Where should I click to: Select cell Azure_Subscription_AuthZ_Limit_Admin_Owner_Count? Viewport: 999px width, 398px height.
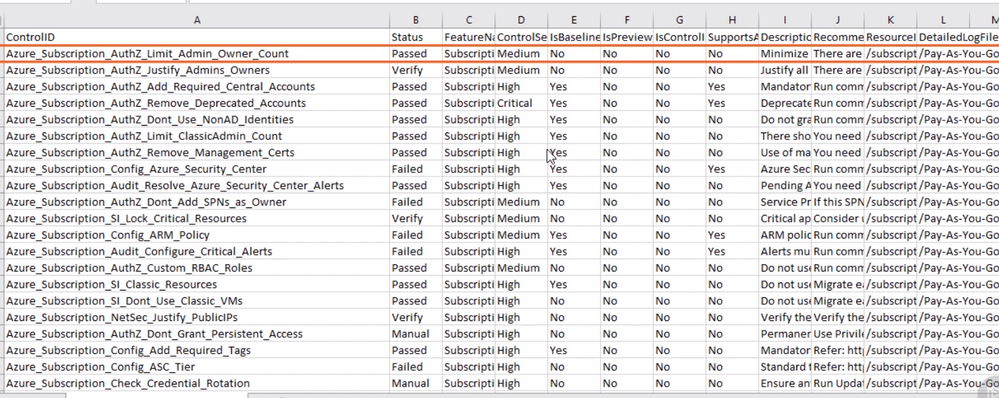(x=197, y=54)
